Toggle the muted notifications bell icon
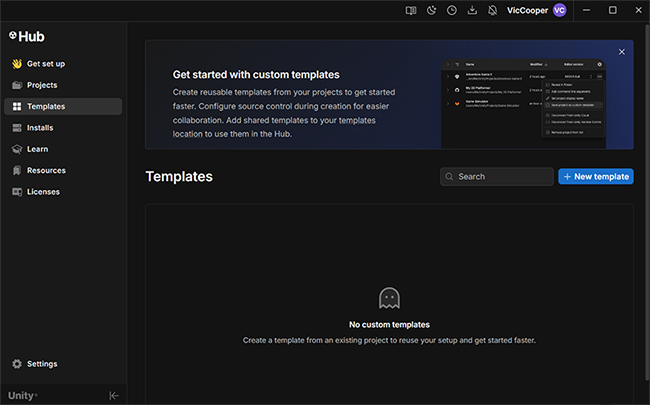This screenshot has width=650, height=405. (492, 10)
